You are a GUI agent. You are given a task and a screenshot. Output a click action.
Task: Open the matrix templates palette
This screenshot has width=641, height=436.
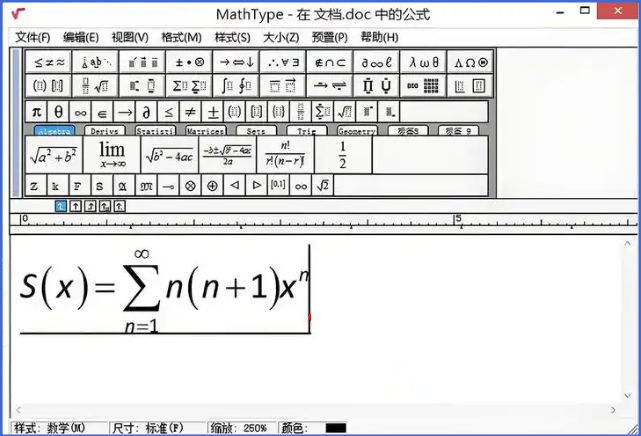tap(424, 86)
